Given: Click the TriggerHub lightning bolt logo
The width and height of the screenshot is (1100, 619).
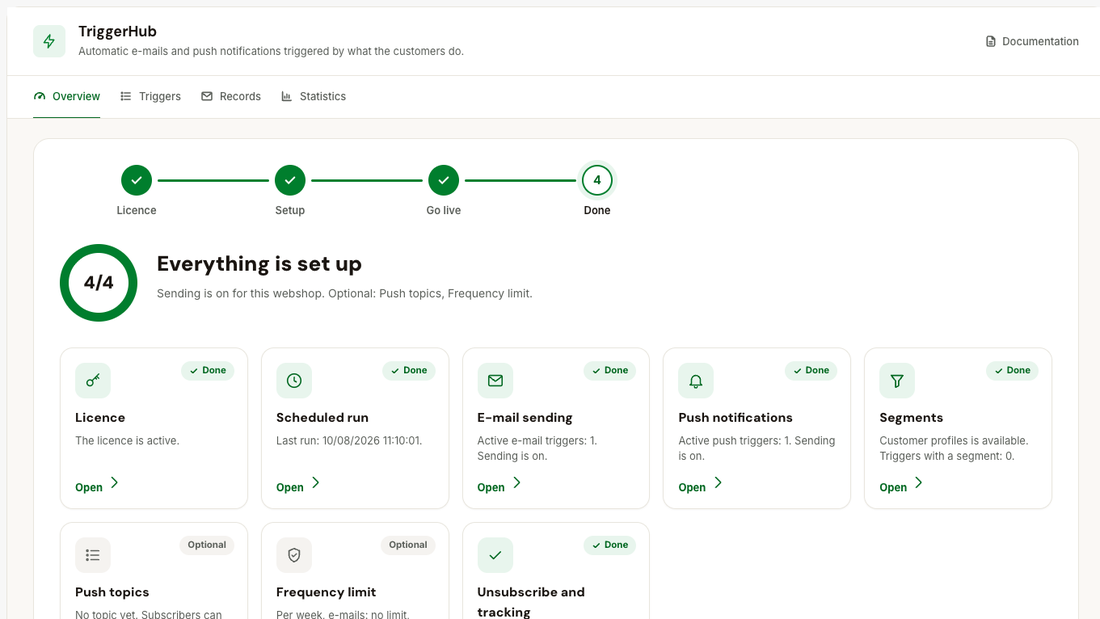Looking at the screenshot, I should [x=49, y=41].
